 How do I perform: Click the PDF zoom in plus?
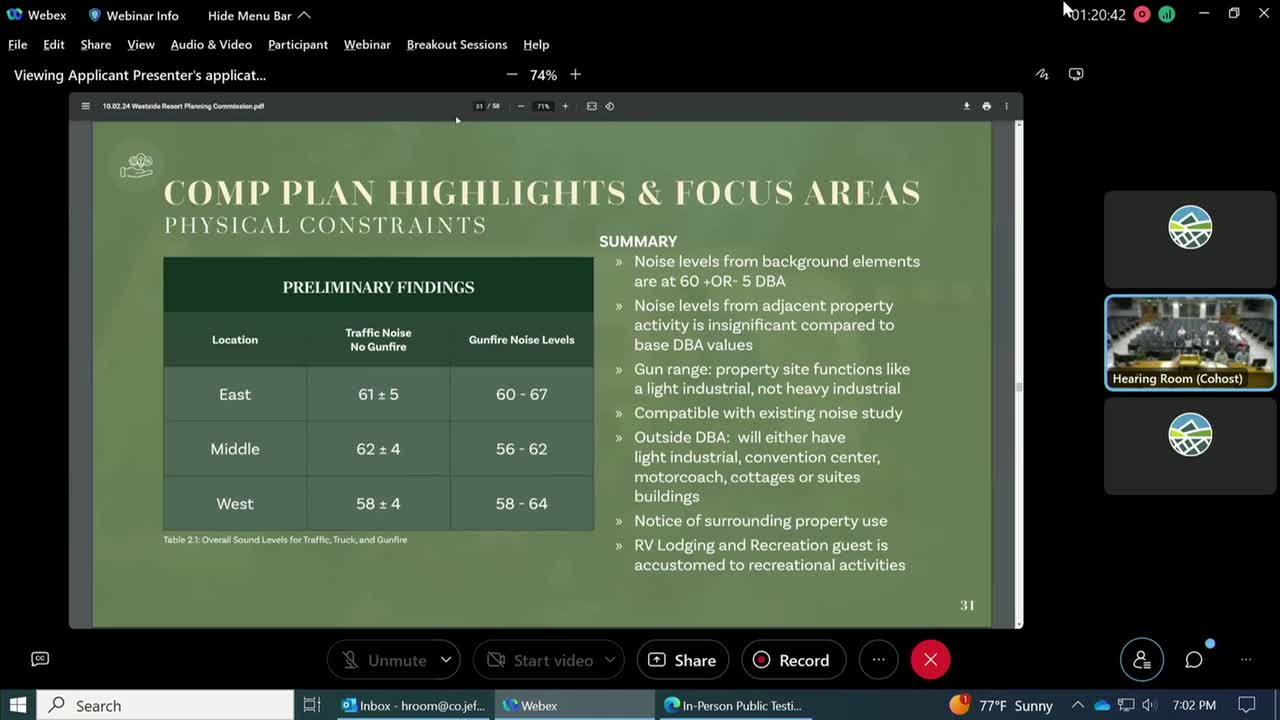pyautogui.click(x=565, y=106)
